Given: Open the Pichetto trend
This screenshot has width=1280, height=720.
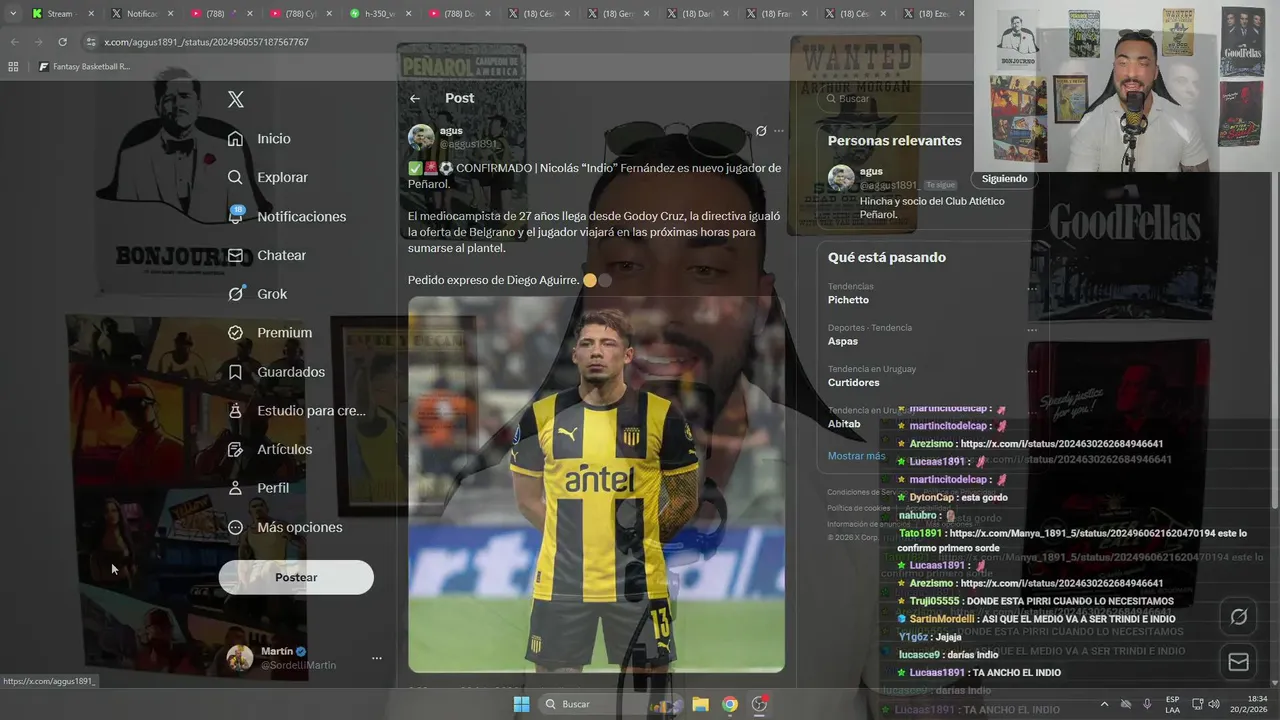Looking at the screenshot, I should click(848, 300).
